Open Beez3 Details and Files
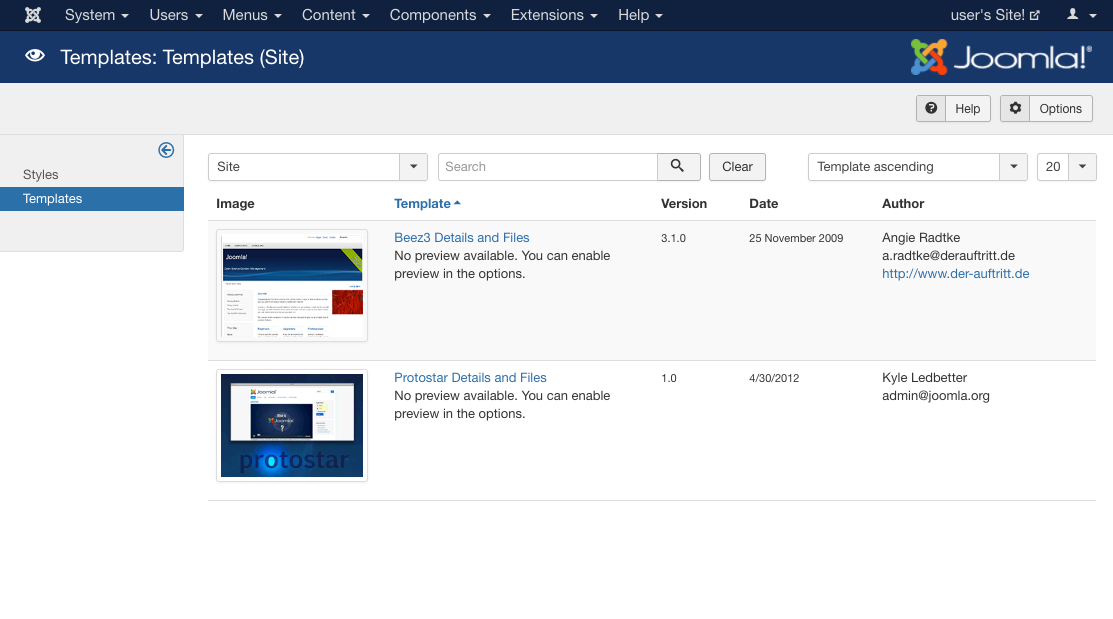Viewport: 1113px width, 619px height. [x=461, y=238]
